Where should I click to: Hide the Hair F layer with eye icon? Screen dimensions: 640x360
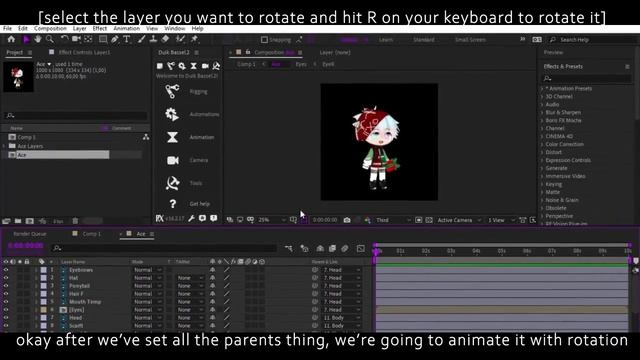(x=6, y=294)
